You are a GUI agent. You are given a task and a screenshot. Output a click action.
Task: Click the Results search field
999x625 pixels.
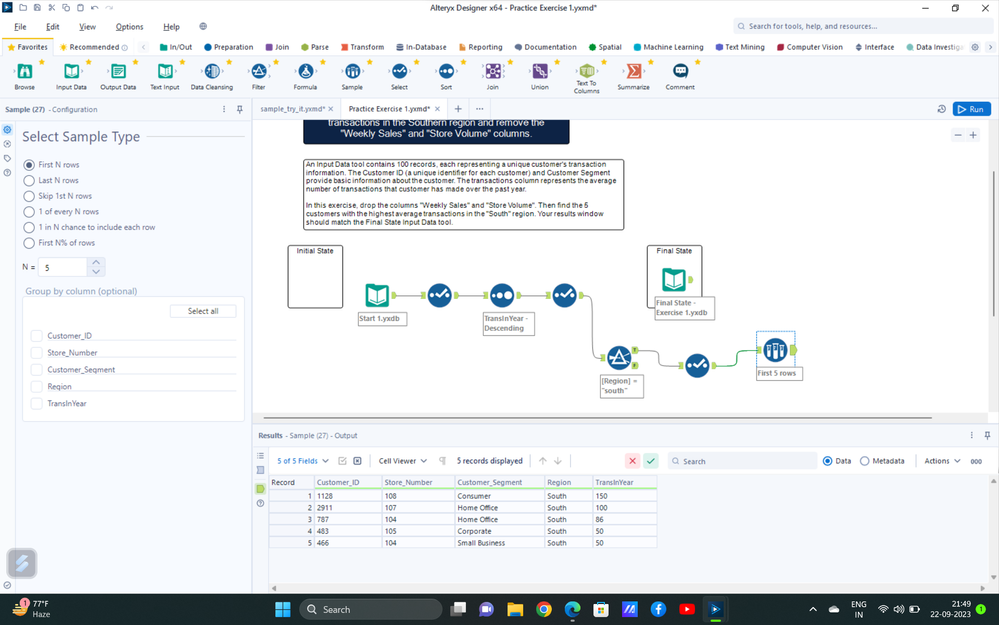[742, 461]
